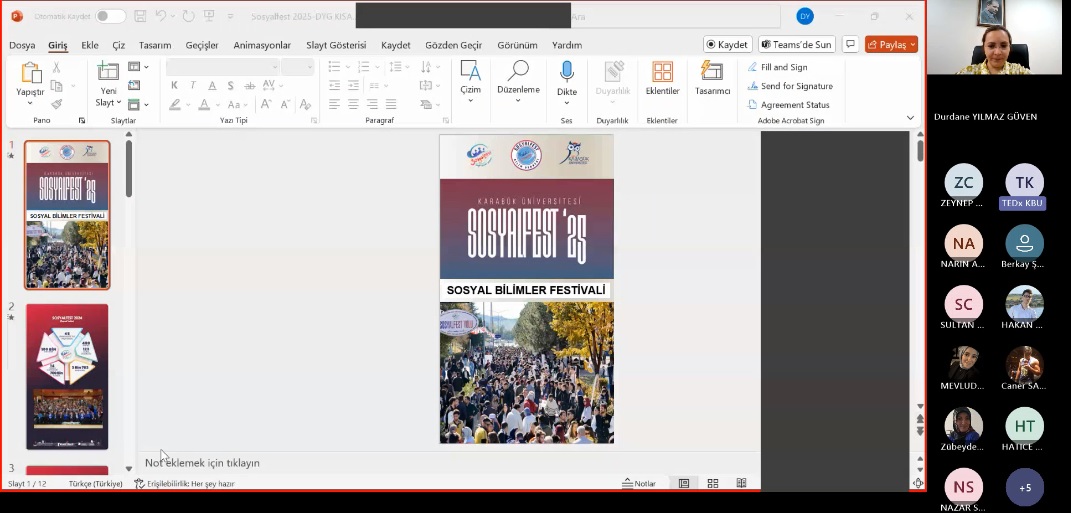Click Send for Signature

pyautogui.click(x=790, y=86)
